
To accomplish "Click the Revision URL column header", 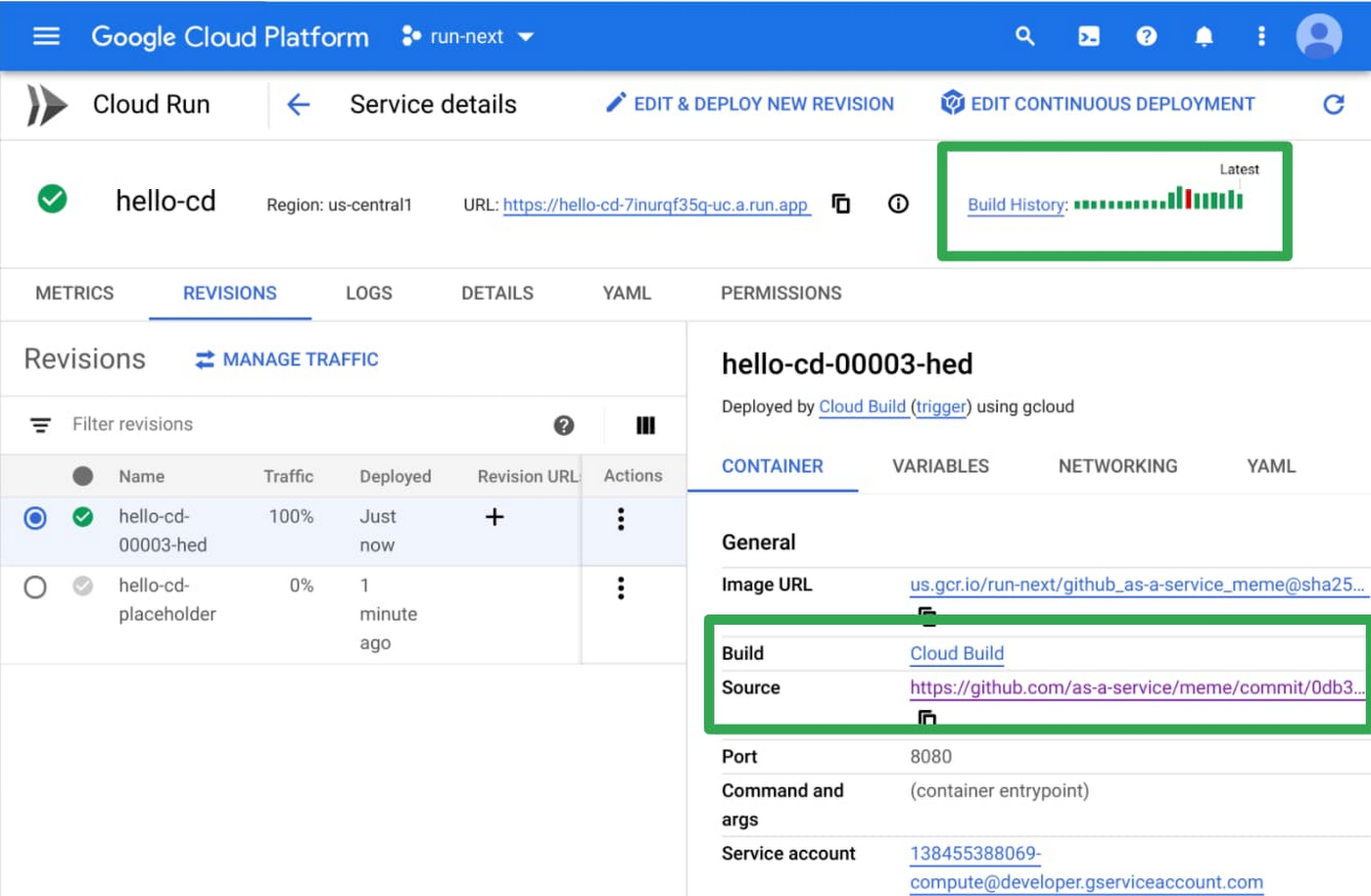I will (529, 476).
